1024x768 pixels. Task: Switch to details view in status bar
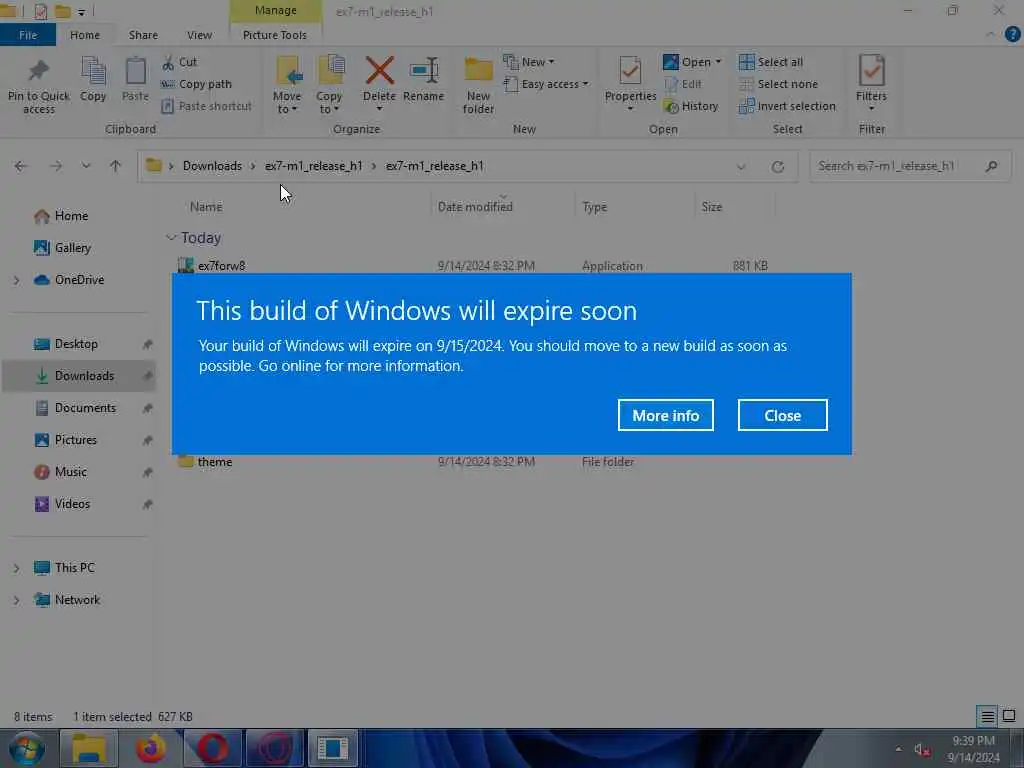pyautogui.click(x=987, y=716)
